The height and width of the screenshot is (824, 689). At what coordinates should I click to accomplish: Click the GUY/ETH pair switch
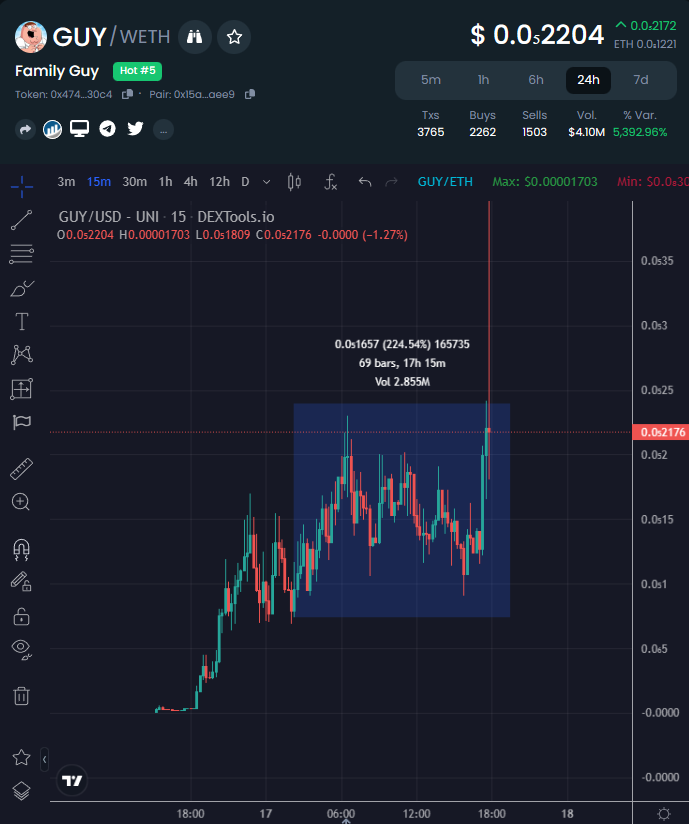pyautogui.click(x=445, y=182)
